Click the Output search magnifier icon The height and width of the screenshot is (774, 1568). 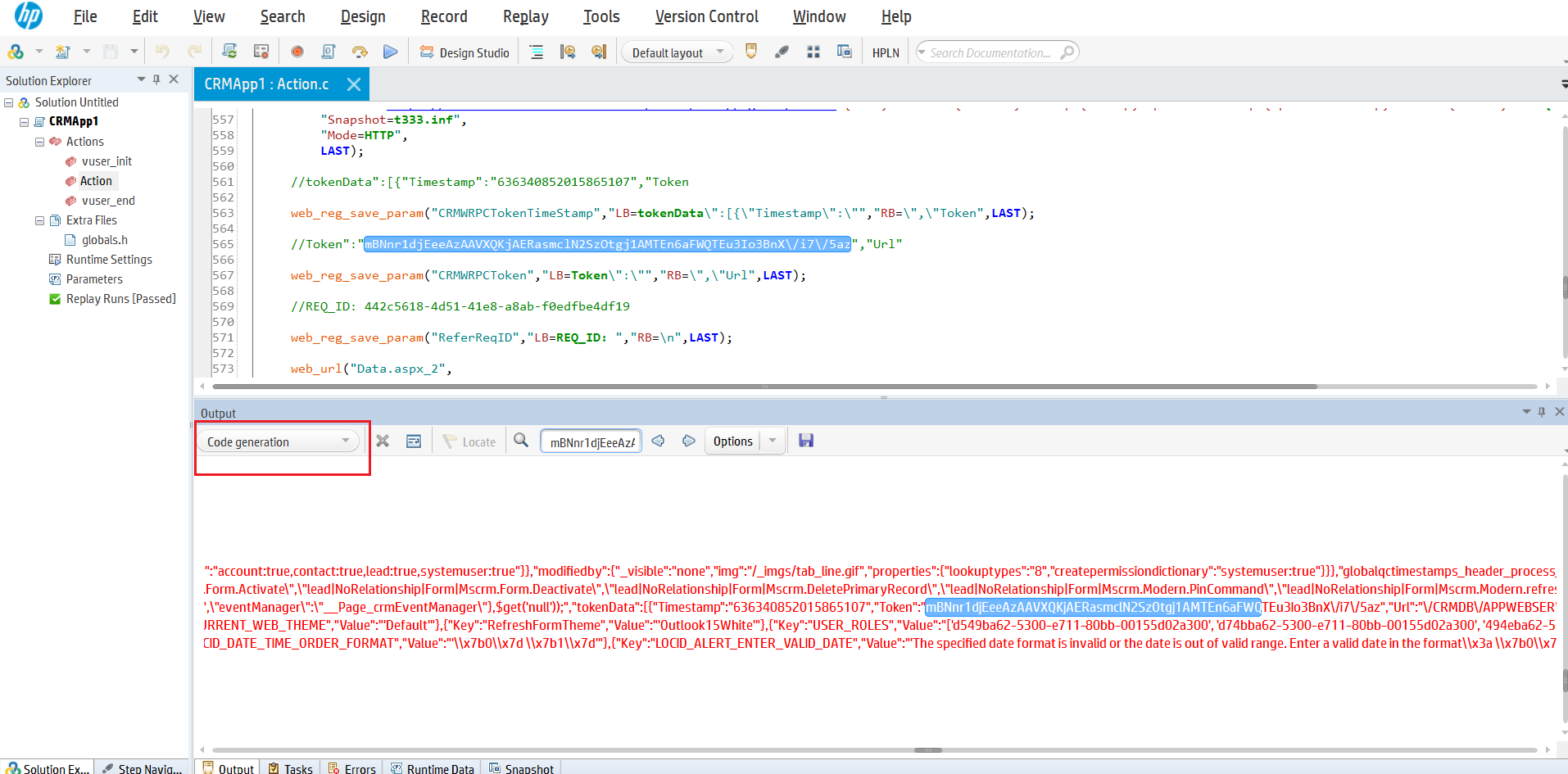pos(521,441)
